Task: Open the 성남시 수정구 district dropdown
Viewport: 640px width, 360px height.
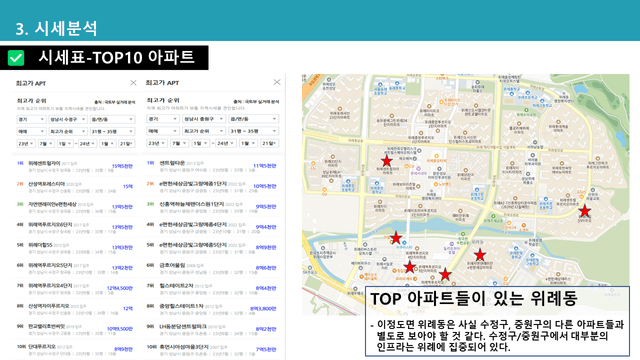Action: 67,119
